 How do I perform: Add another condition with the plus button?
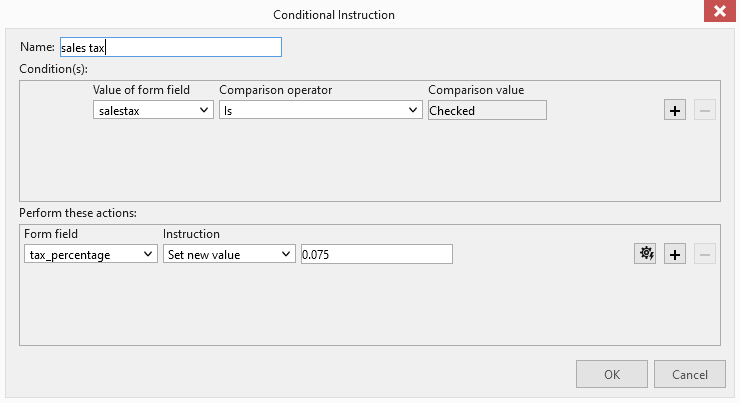click(674, 110)
